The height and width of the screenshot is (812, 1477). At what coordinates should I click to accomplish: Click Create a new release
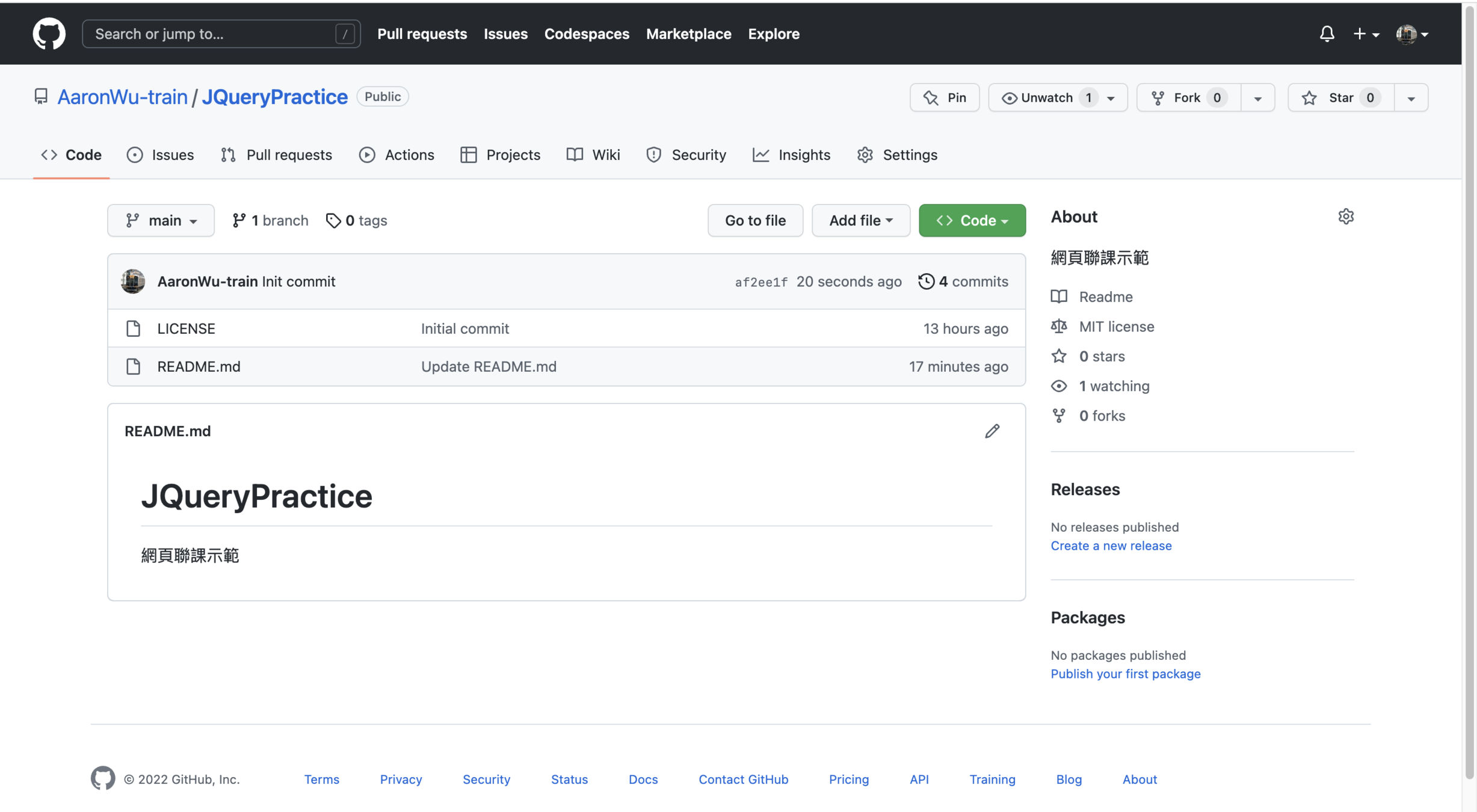[1111, 546]
